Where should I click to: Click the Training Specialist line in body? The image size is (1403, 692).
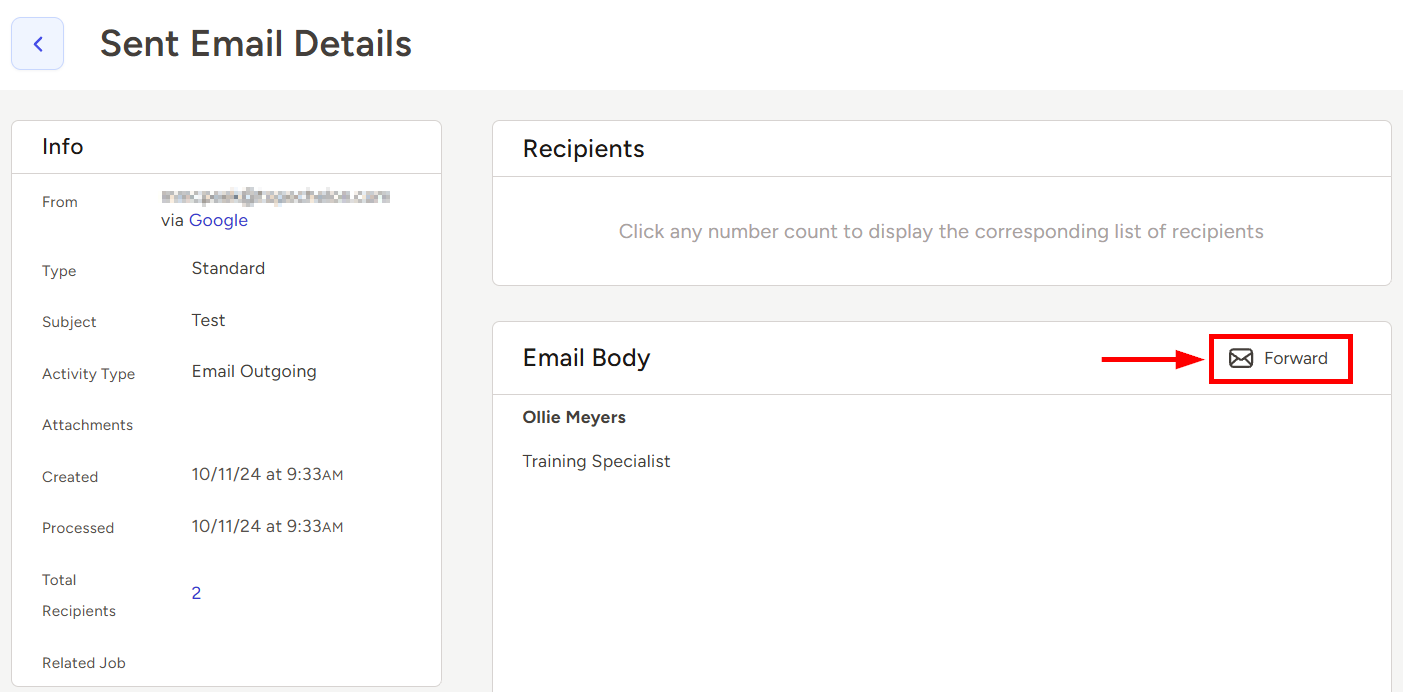tap(596, 461)
